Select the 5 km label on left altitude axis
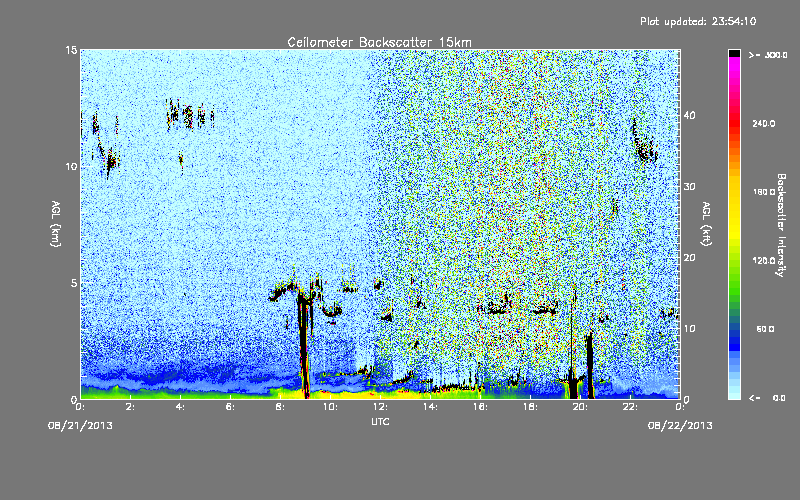 click(73, 283)
